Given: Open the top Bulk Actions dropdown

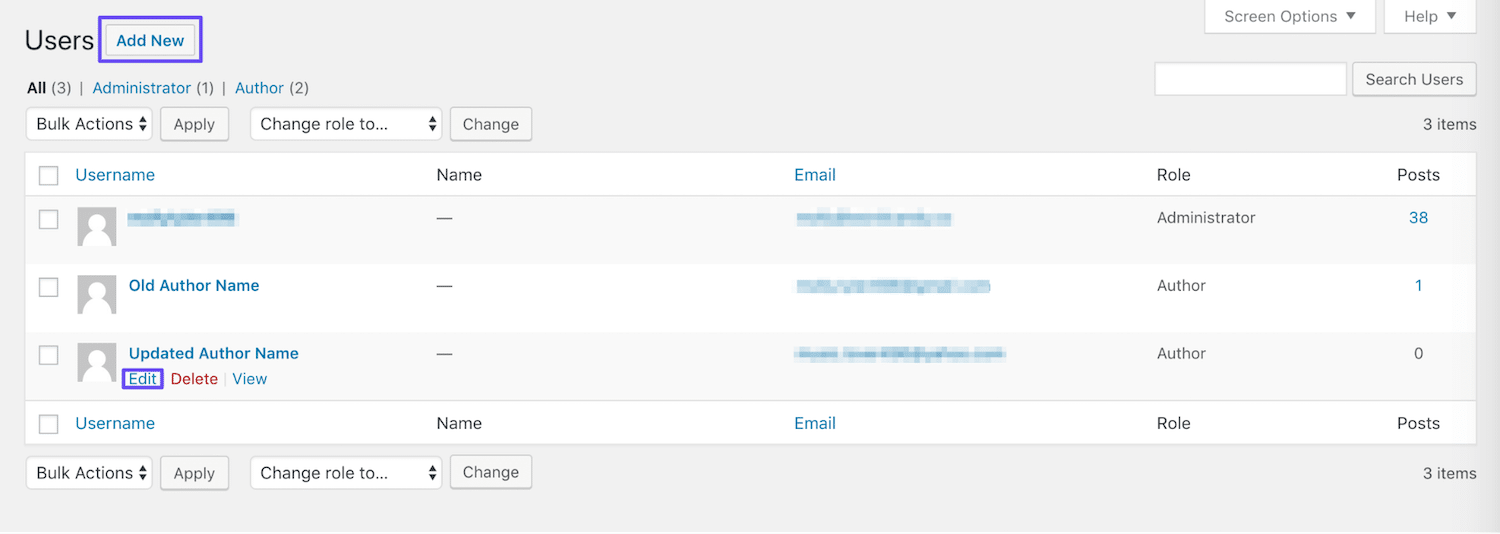Looking at the screenshot, I should click(x=89, y=124).
